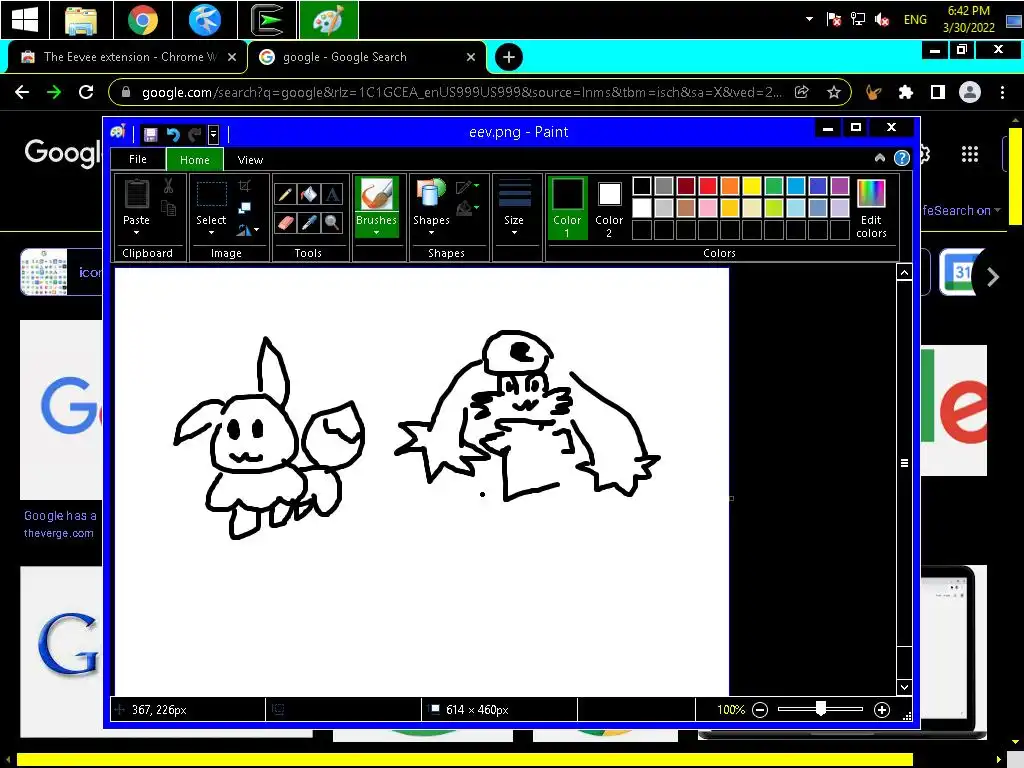Click zoom out minus button in status bar
This screenshot has width=1024, height=768.
(760, 710)
